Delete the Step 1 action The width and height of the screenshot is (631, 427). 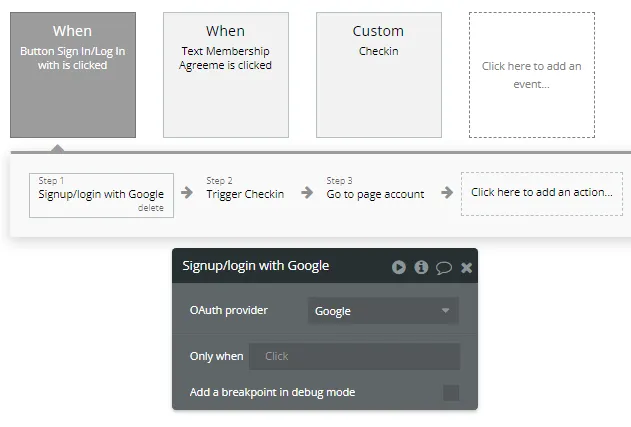[151, 208]
